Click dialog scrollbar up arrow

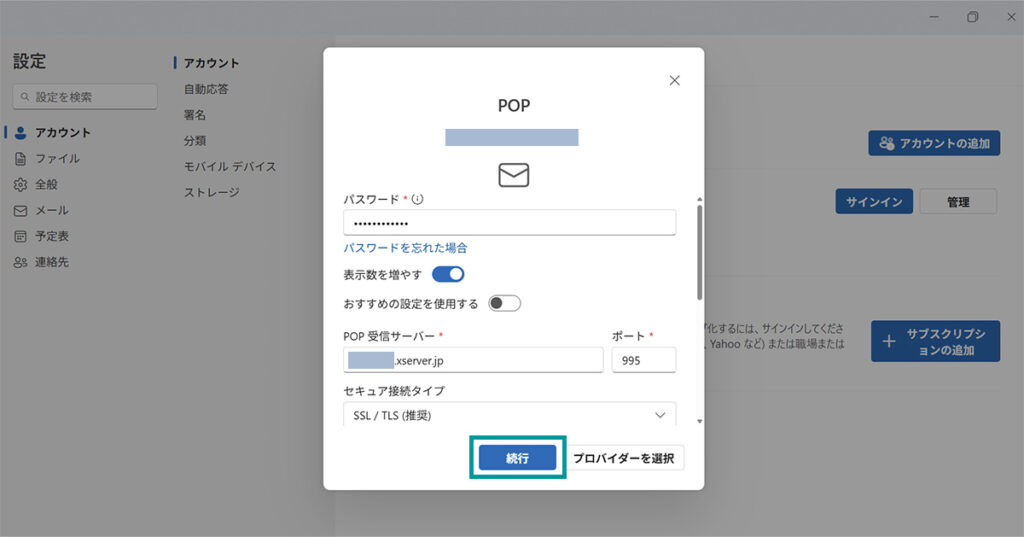(699, 199)
